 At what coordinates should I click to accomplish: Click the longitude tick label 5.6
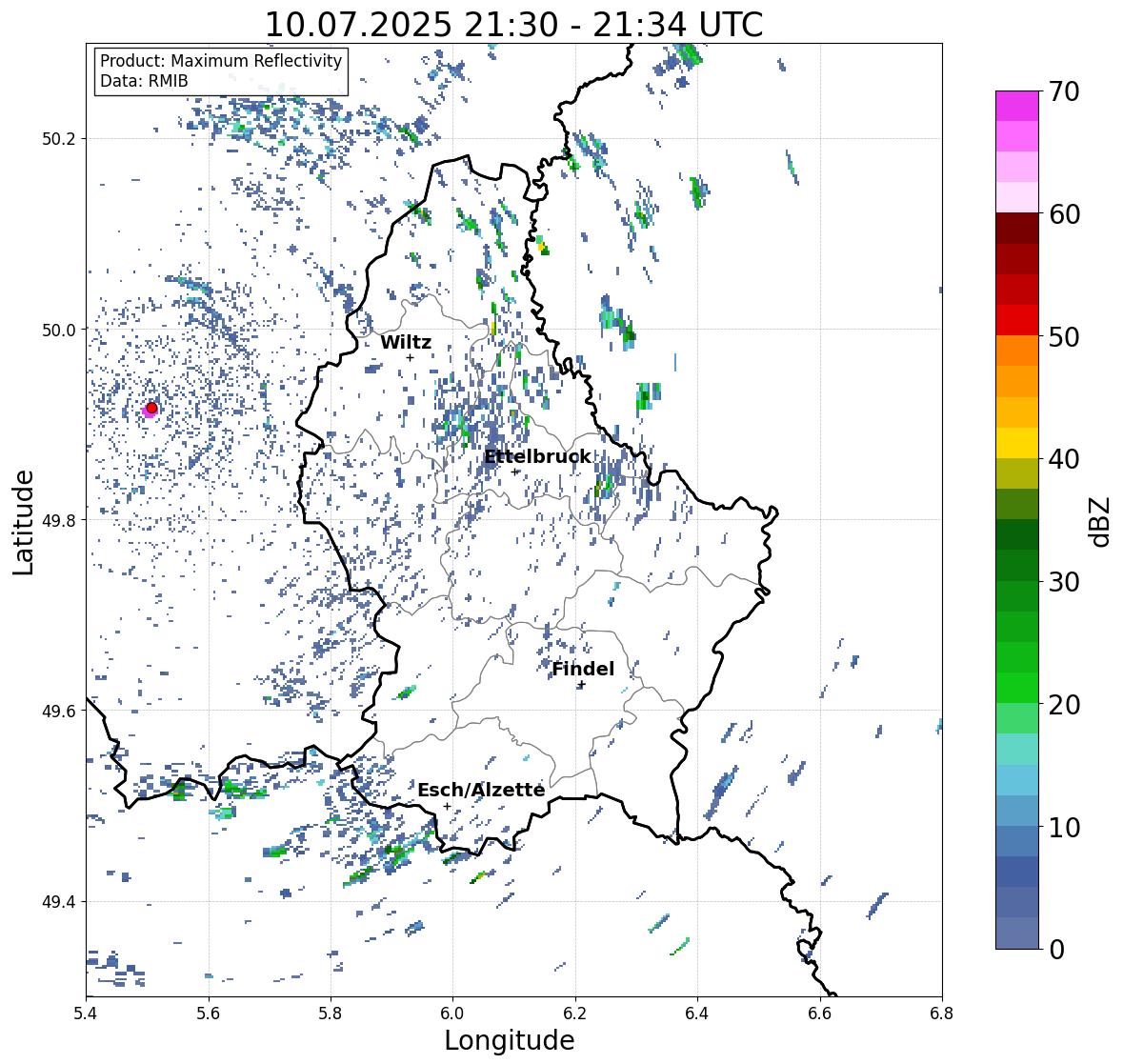click(209, 1014)
